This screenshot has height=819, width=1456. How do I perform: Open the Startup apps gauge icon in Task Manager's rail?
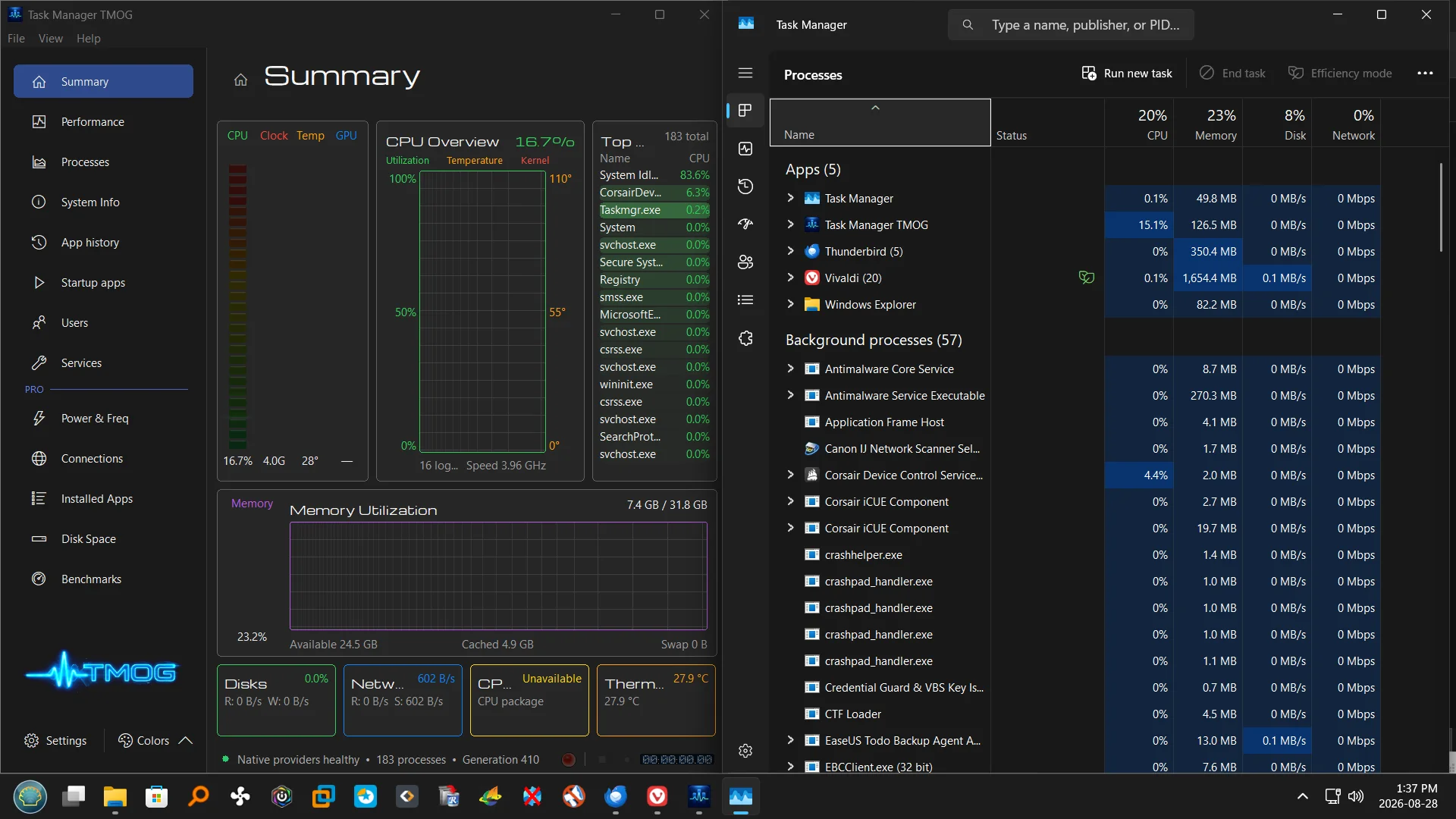745,224
